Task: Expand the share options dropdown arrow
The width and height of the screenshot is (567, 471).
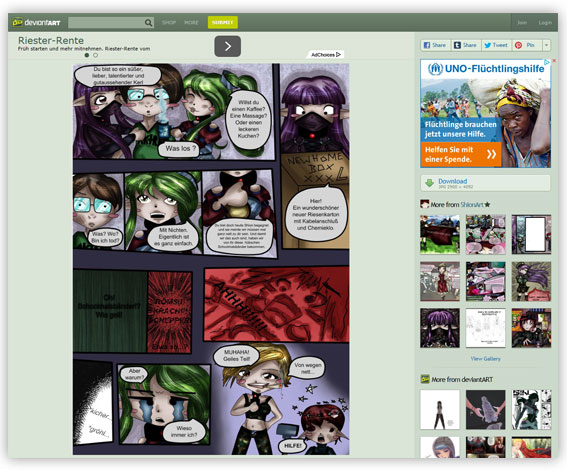Action: click(x=546, y=45)
